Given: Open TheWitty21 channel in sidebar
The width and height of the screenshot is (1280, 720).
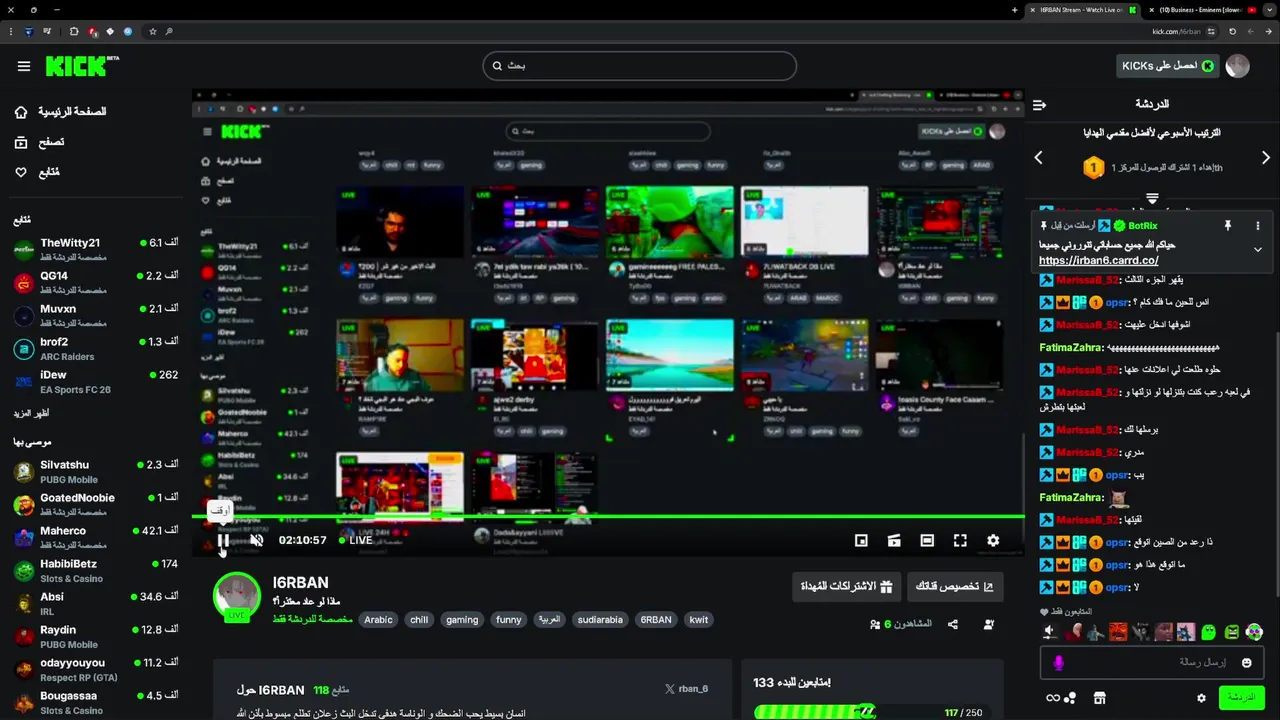Looking at the screenshot, I should (x=96, y=249).
